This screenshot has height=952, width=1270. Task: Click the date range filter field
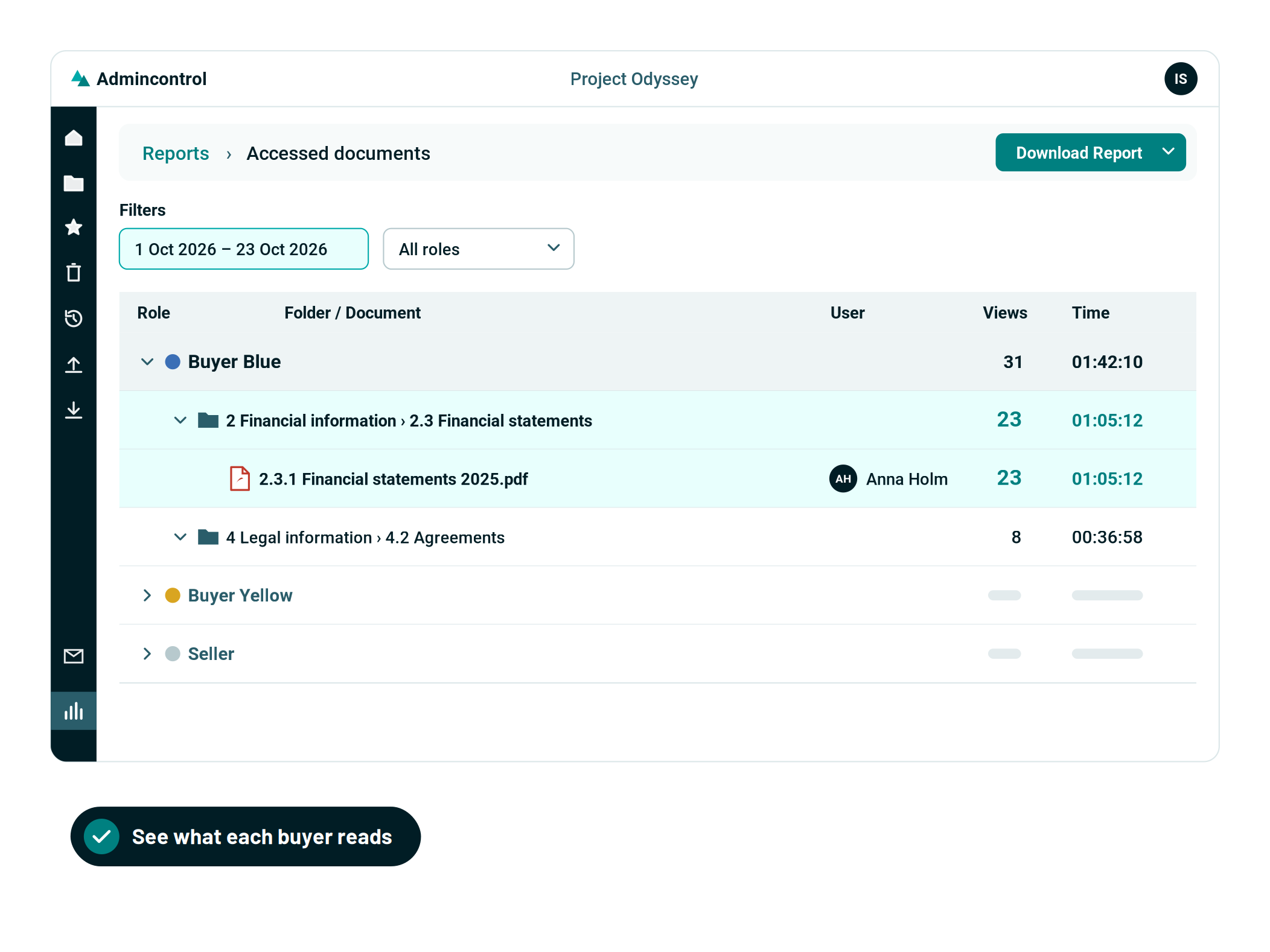tap(244, 249)
